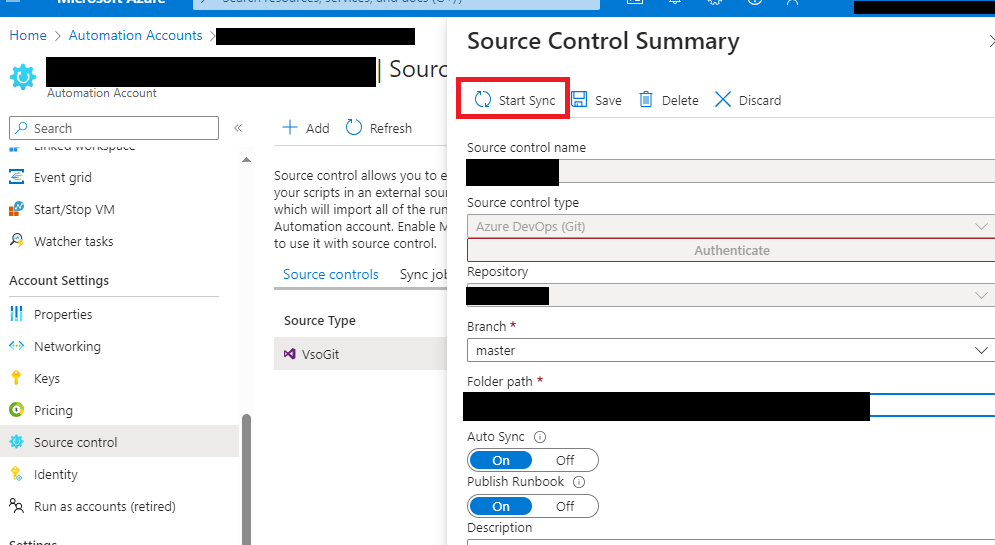Screen dimensions: 995x545
Task: Select the VsoGit source control row
Action: point(360,354)
